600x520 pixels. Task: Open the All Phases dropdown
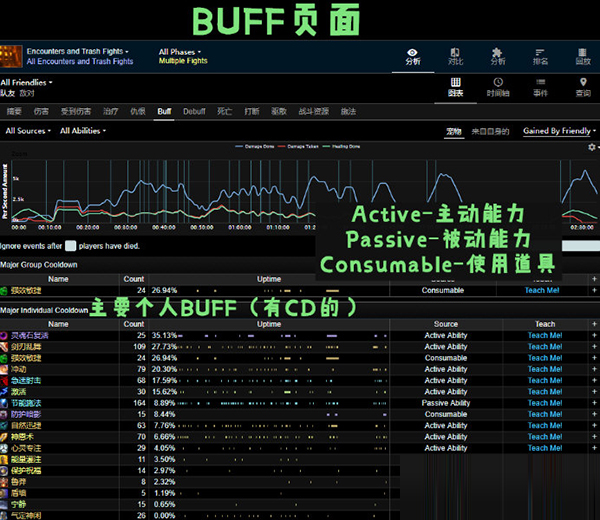point(179,51)
